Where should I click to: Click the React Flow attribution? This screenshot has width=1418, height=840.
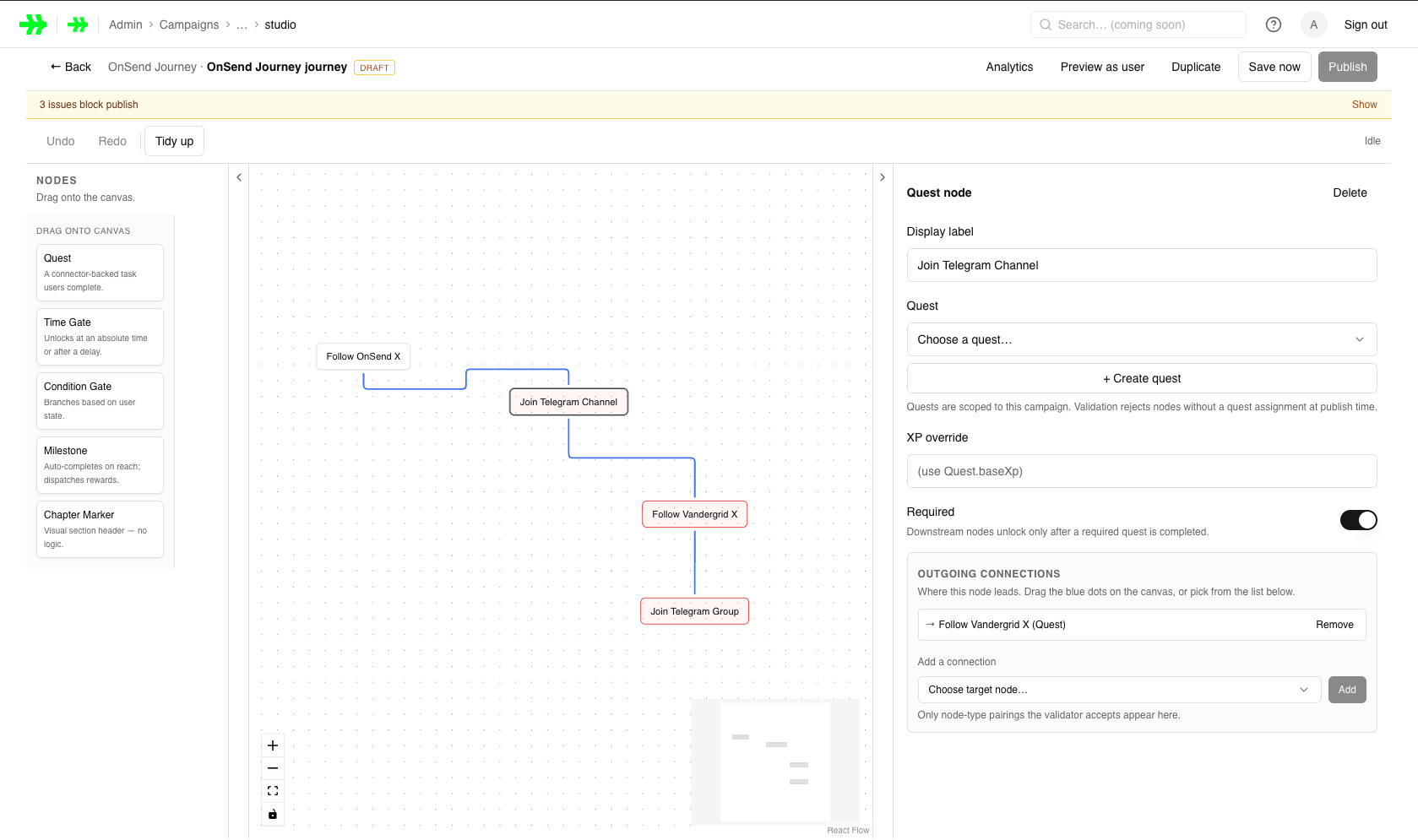point(848,831)
